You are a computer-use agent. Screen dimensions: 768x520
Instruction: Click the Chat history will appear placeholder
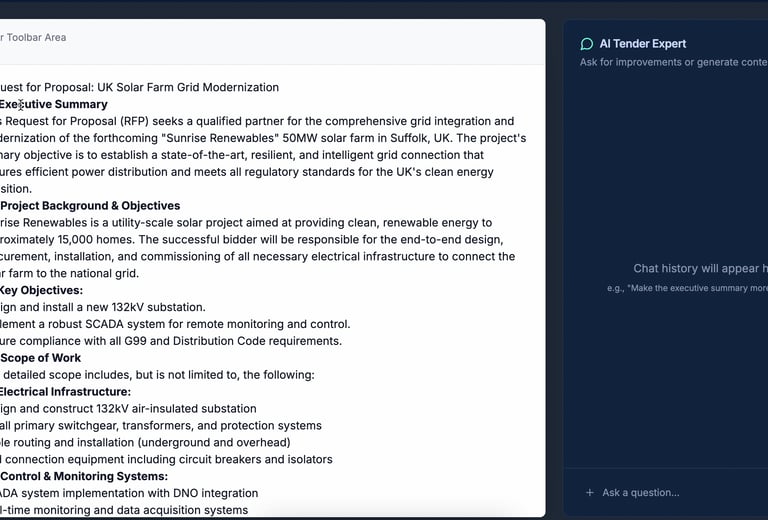click(x=700, y=268)
